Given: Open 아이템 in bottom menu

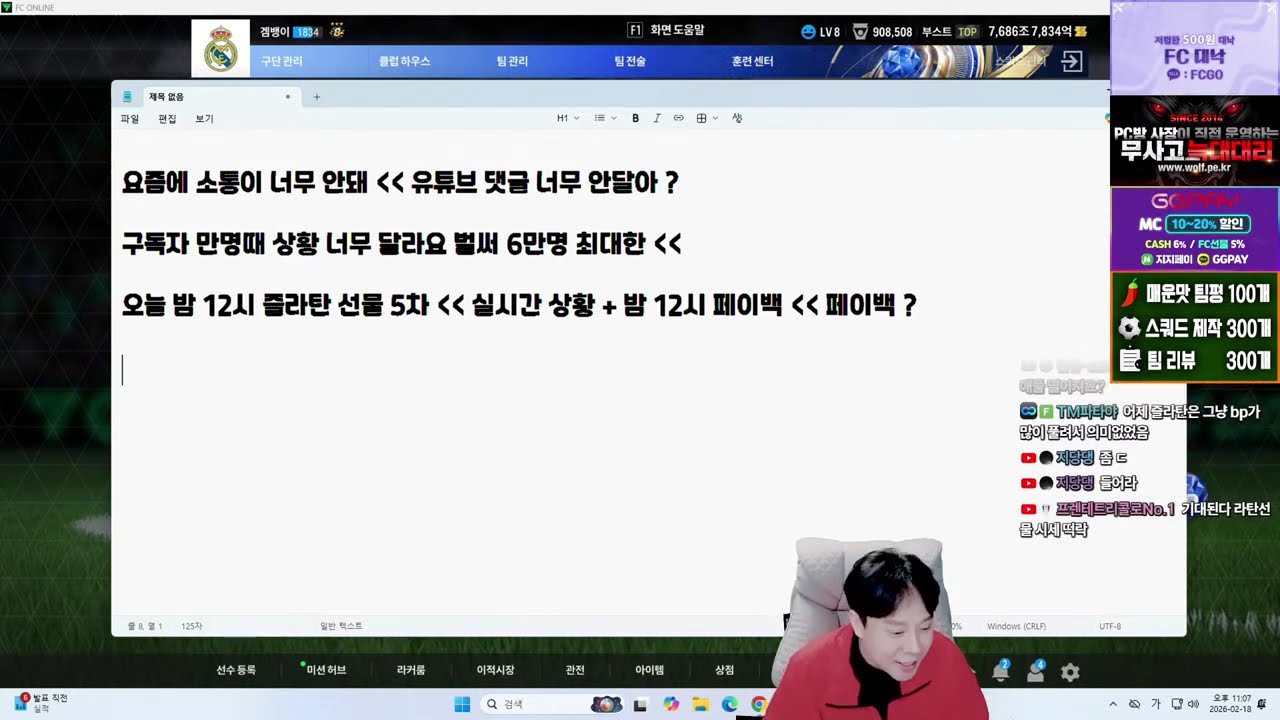Looking at the screenshot, I should click(650, 670).
